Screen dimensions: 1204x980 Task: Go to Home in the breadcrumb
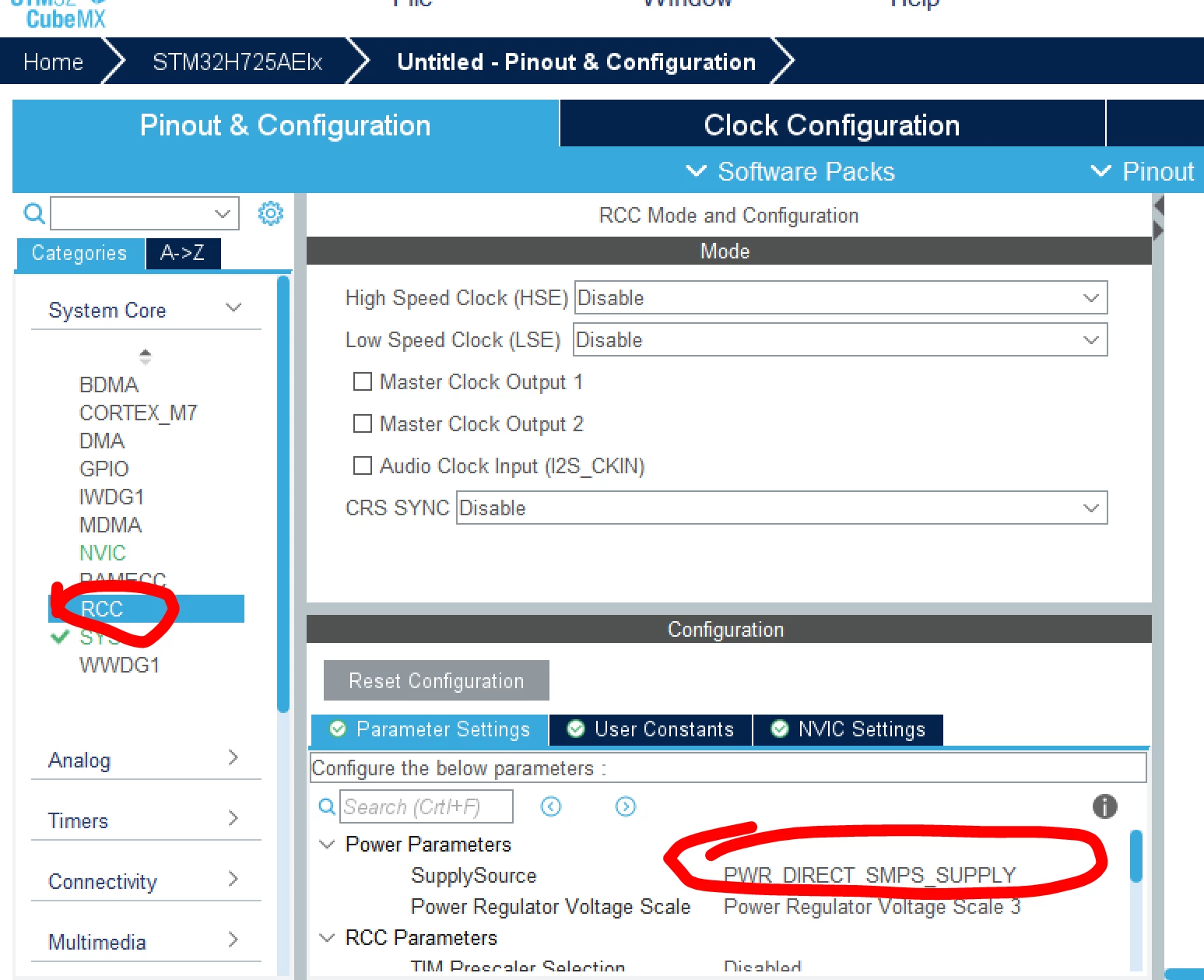53,61
